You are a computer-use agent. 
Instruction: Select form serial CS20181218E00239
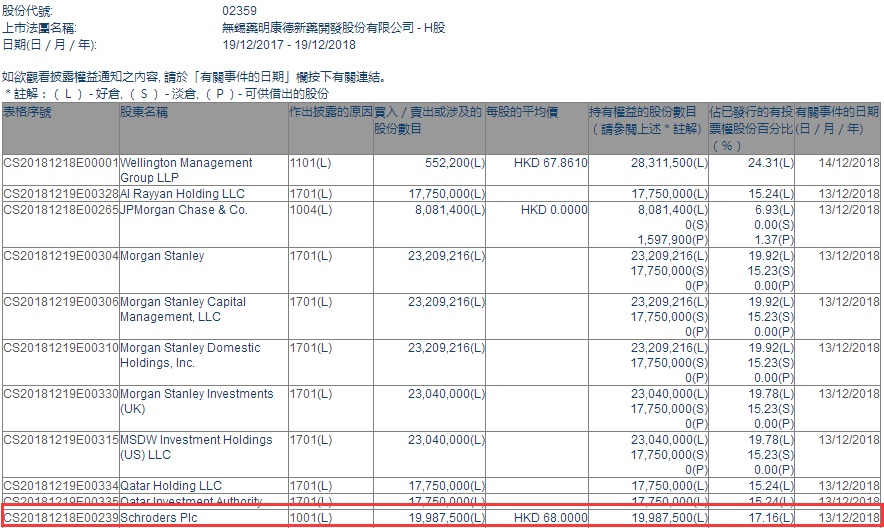pos(61,518)
